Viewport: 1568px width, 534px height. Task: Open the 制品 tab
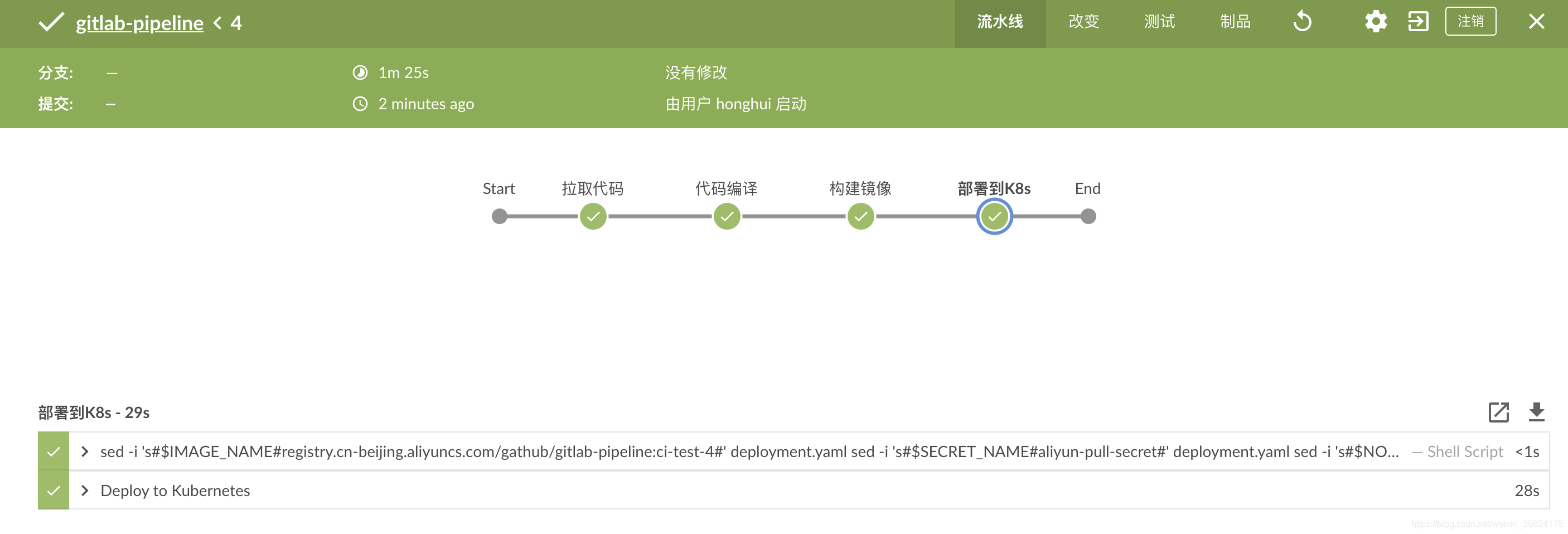tap(1235, 22)
